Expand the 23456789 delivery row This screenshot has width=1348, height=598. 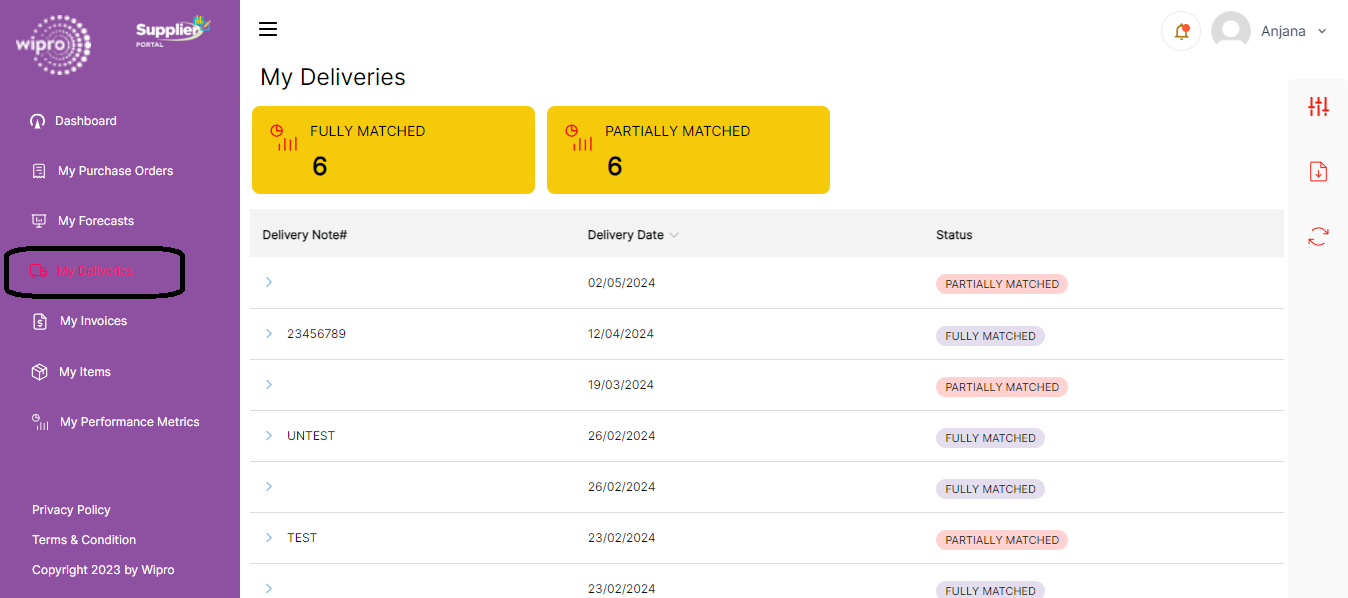click(x=269, y=334)
